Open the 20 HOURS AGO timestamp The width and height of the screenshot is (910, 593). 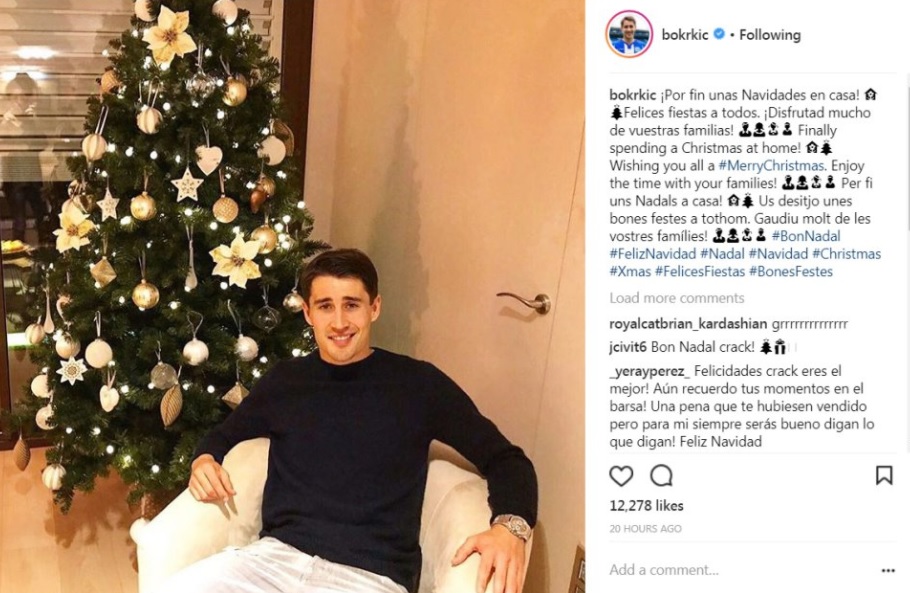coord(645,529)
